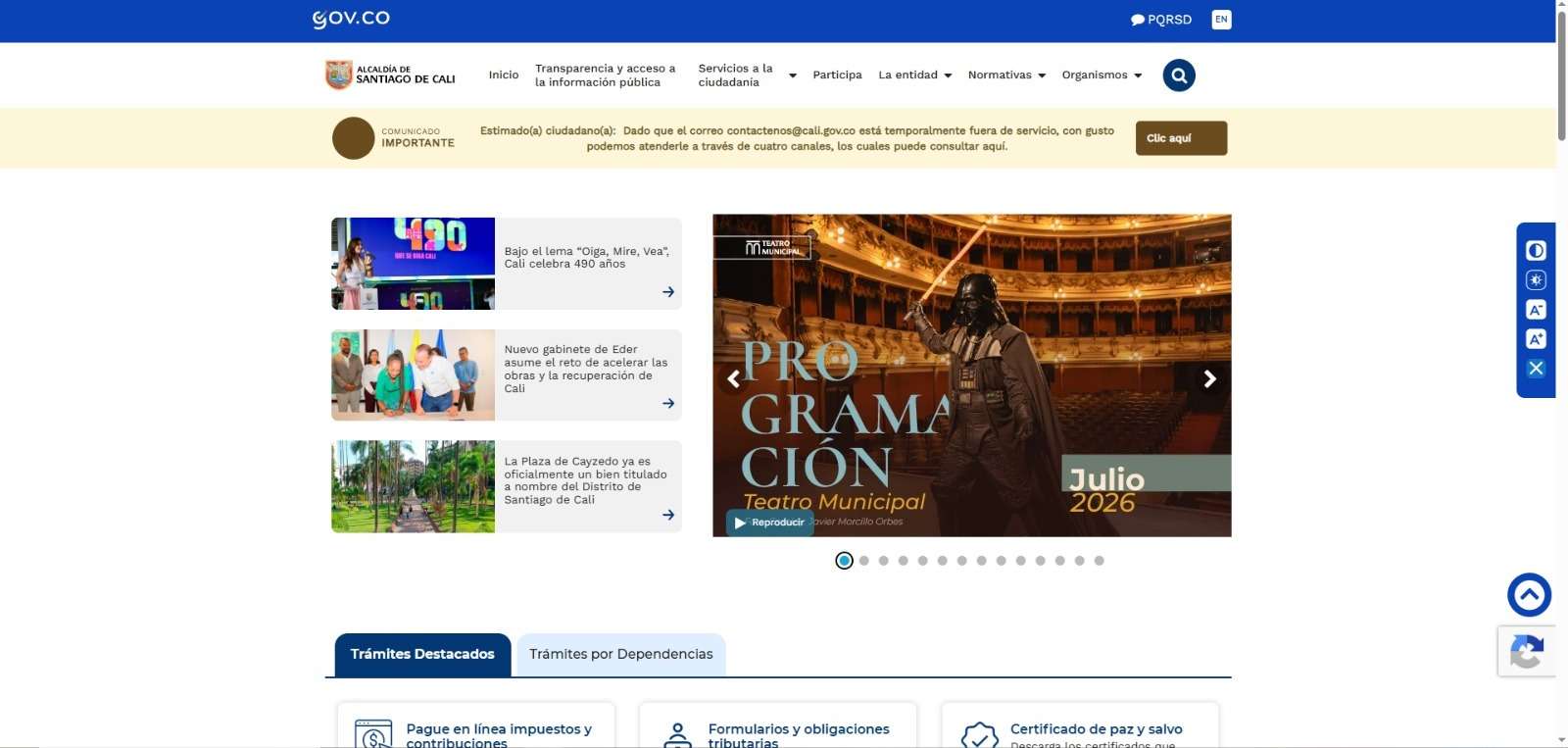Open news about Cali celebrating 490 años

point(586,258)
